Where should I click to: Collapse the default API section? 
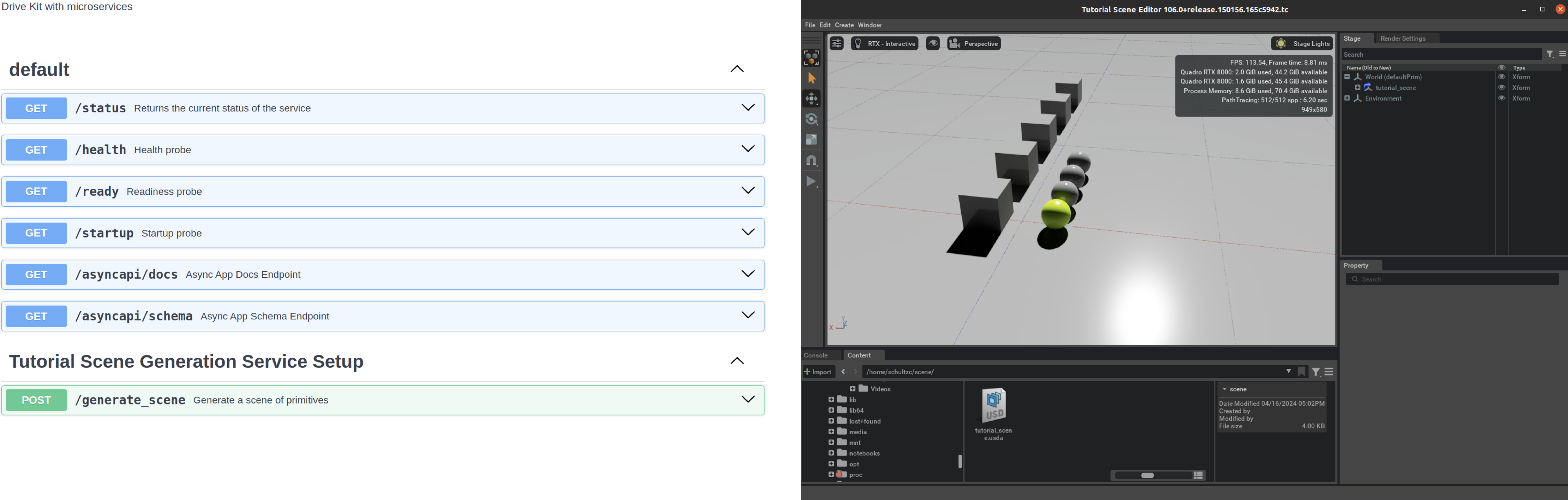point(737,69)
